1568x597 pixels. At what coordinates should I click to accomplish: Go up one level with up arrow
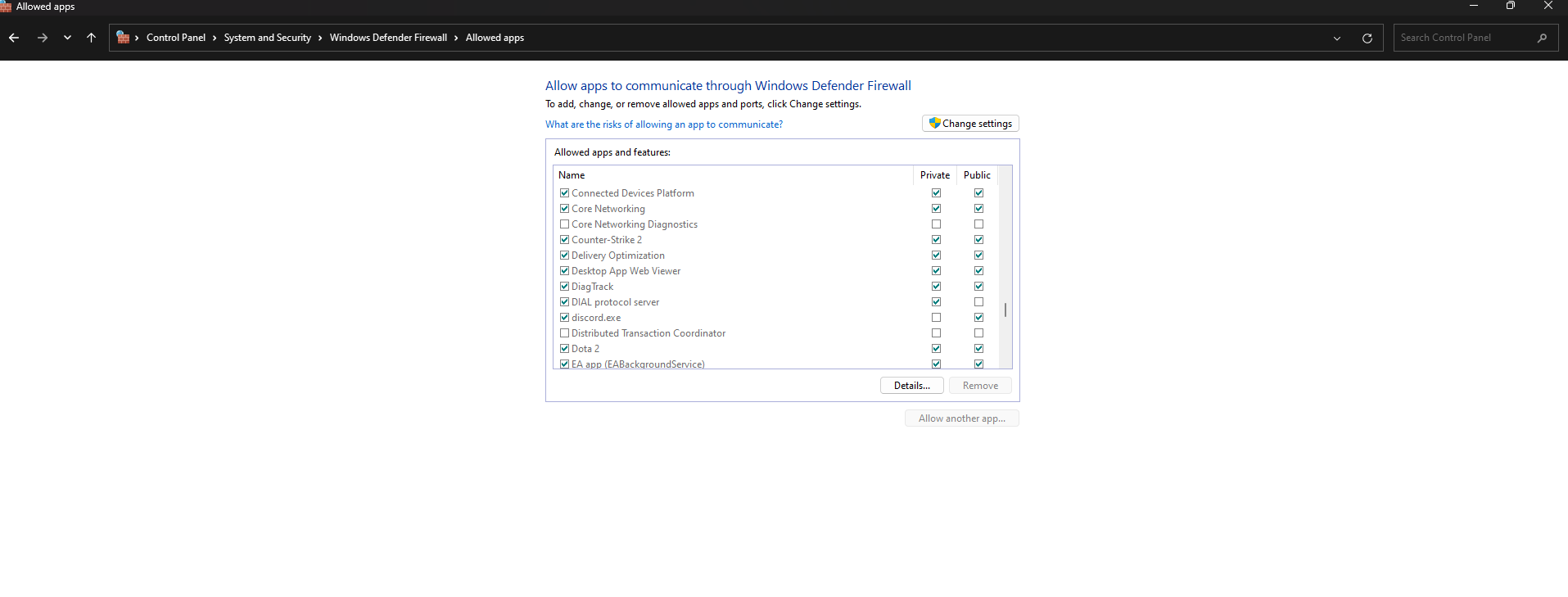(x=91, y=38)
